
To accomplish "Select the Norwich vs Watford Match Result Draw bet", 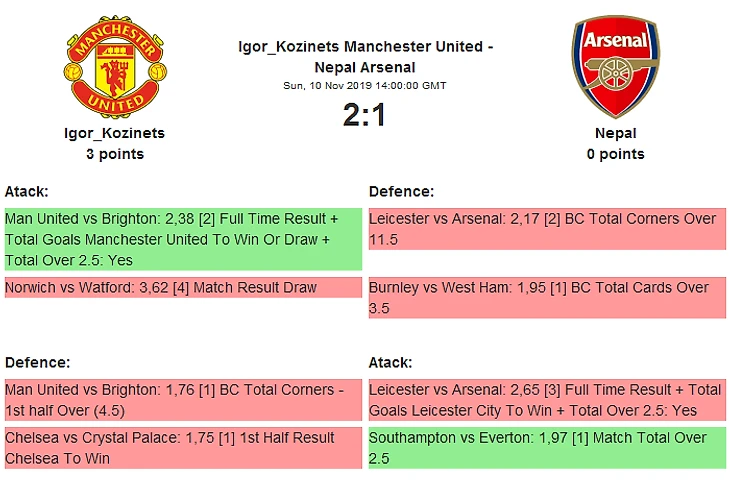I will [181, 288].
